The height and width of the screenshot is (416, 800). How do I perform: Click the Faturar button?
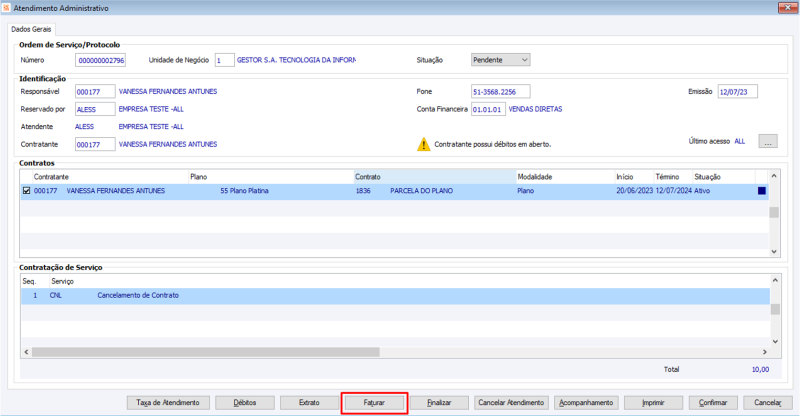374,403
